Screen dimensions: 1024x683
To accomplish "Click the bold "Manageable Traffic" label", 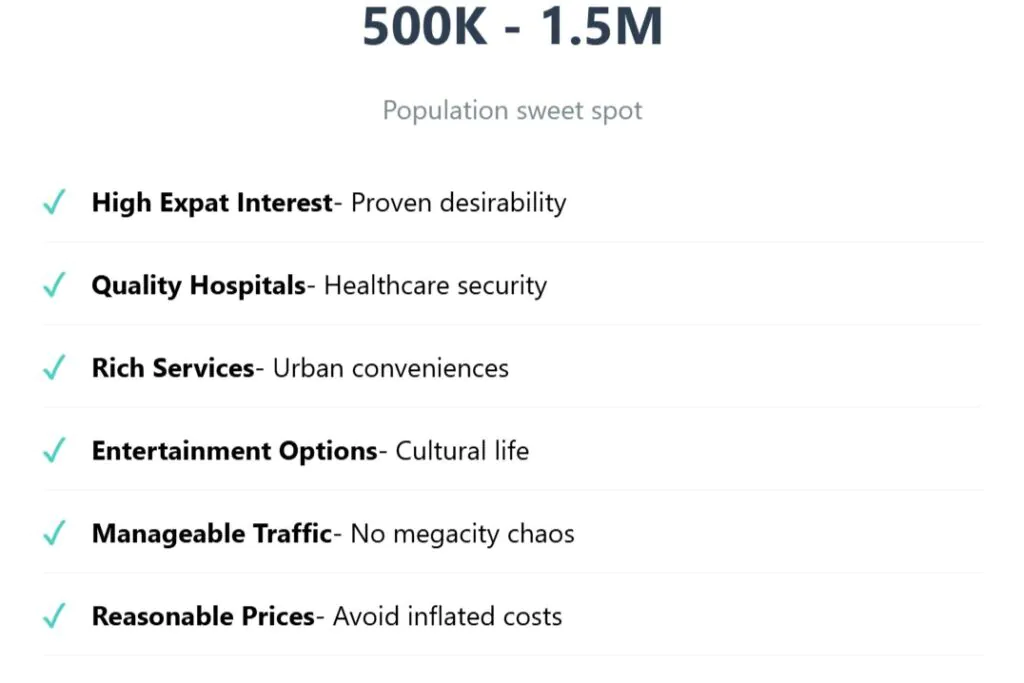I will [x=212, y=534].
